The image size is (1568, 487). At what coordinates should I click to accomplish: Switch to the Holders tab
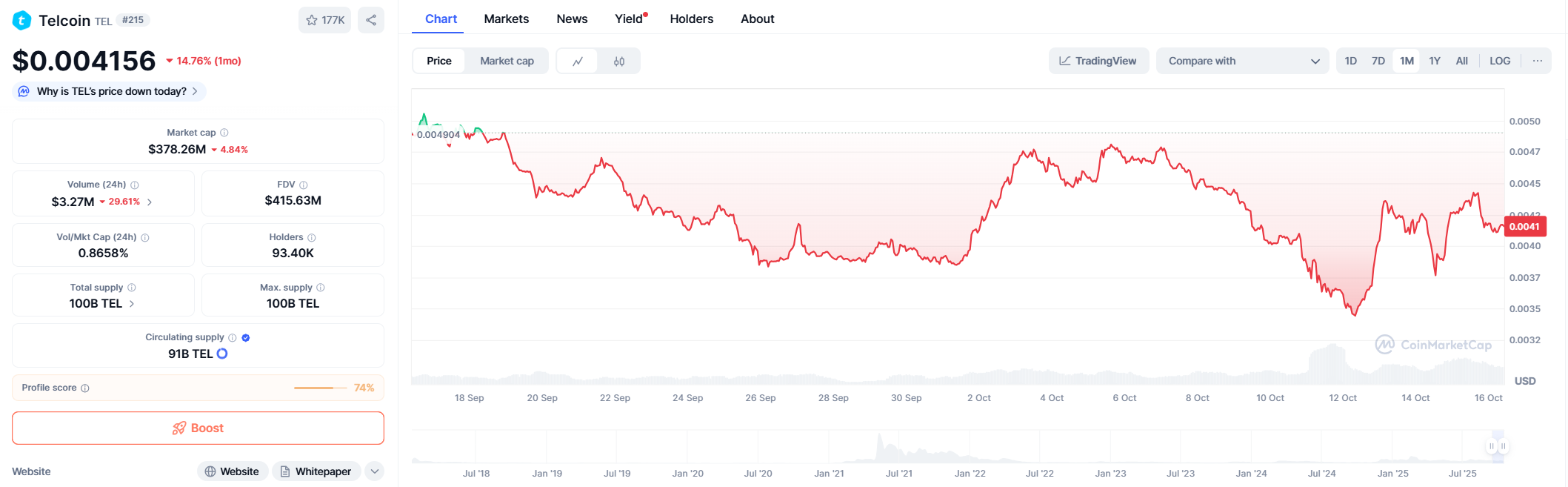point(692,19)
